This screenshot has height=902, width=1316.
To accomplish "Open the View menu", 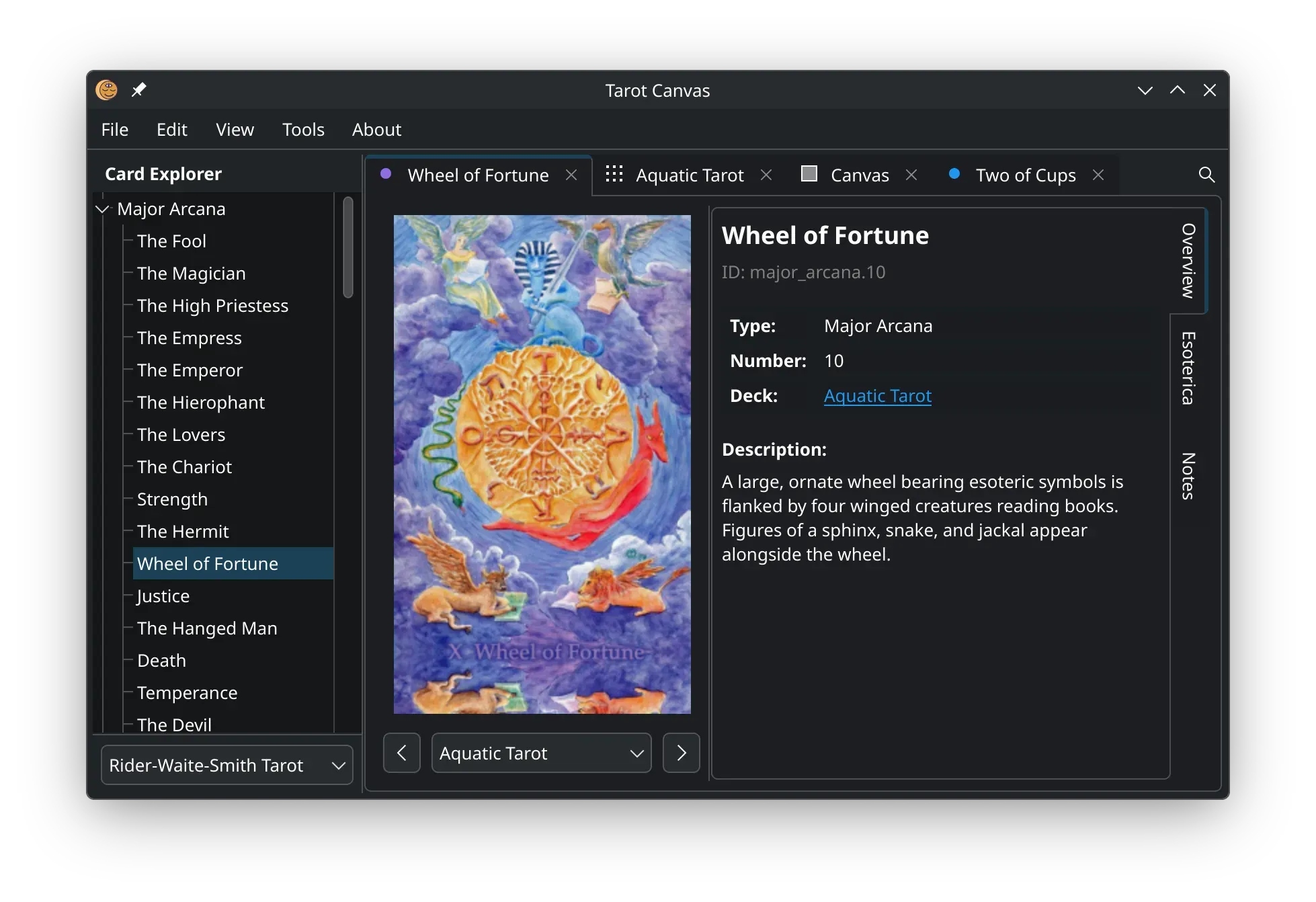I will point(235,130).
